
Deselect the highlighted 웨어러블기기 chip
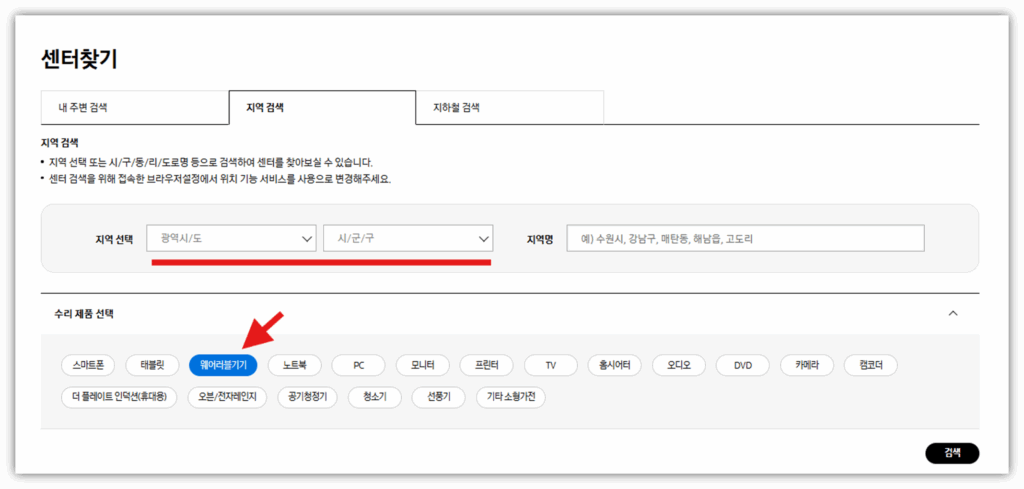[x=223, y=365]
